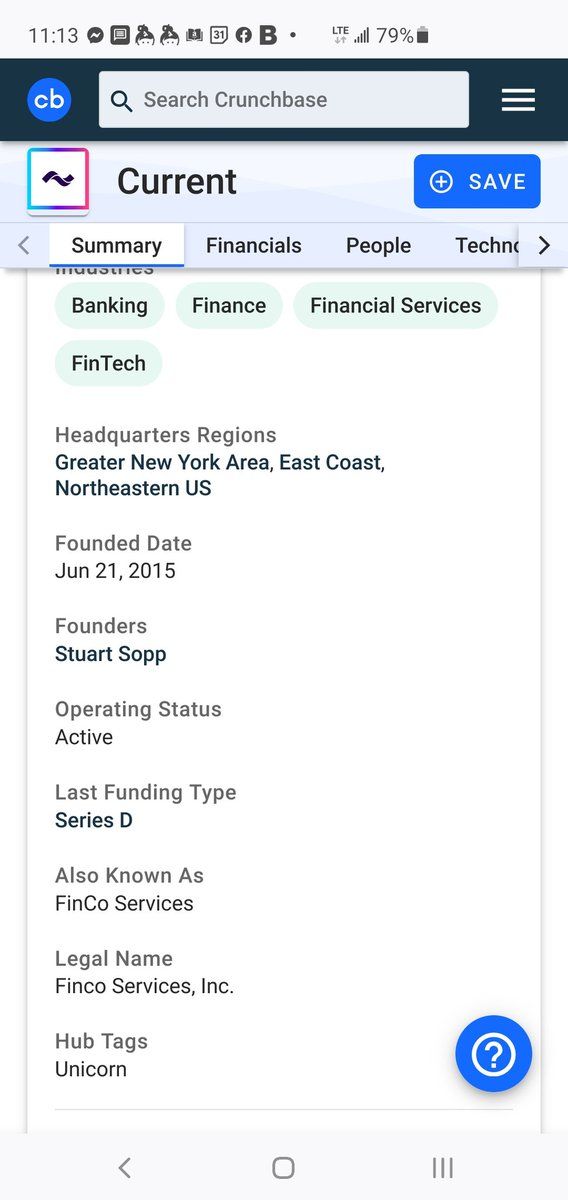This screenshot has width=568, height=1200.
Task: Open the hamburger menu
Action: [x=518, y=100]
